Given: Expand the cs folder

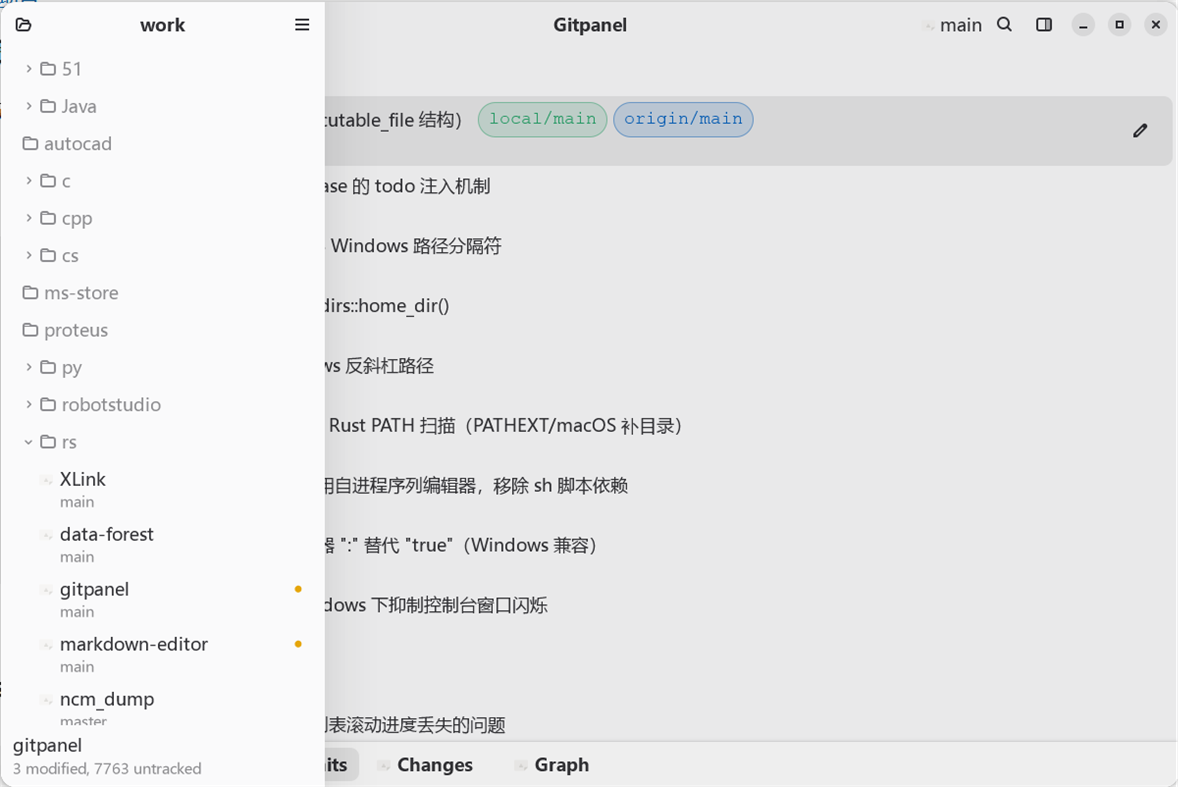Looking at the screenshot, I should 29,255.
